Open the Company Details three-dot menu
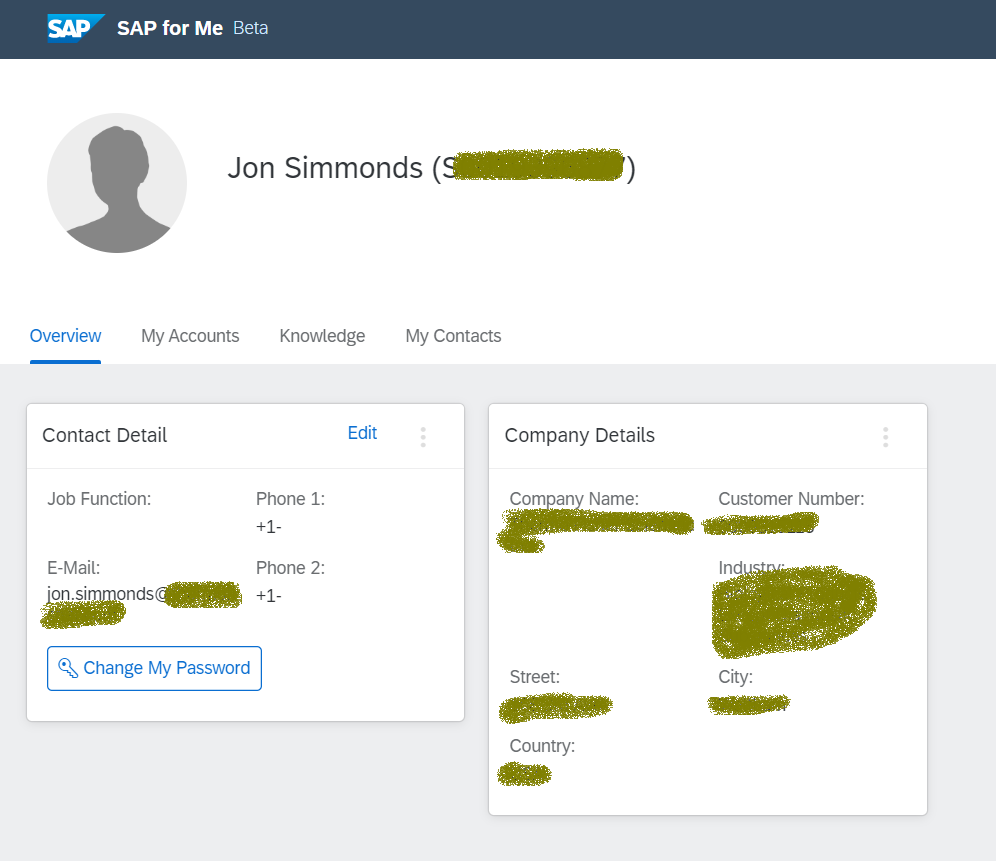Screen dimensions: 996x861 click(x=885, y=436)
